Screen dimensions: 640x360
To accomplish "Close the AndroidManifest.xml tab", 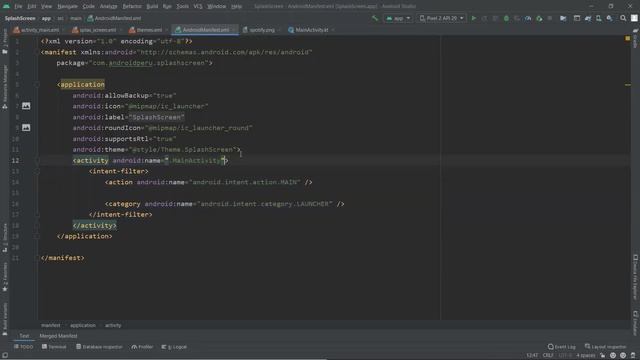I will [x=234, y=30].
